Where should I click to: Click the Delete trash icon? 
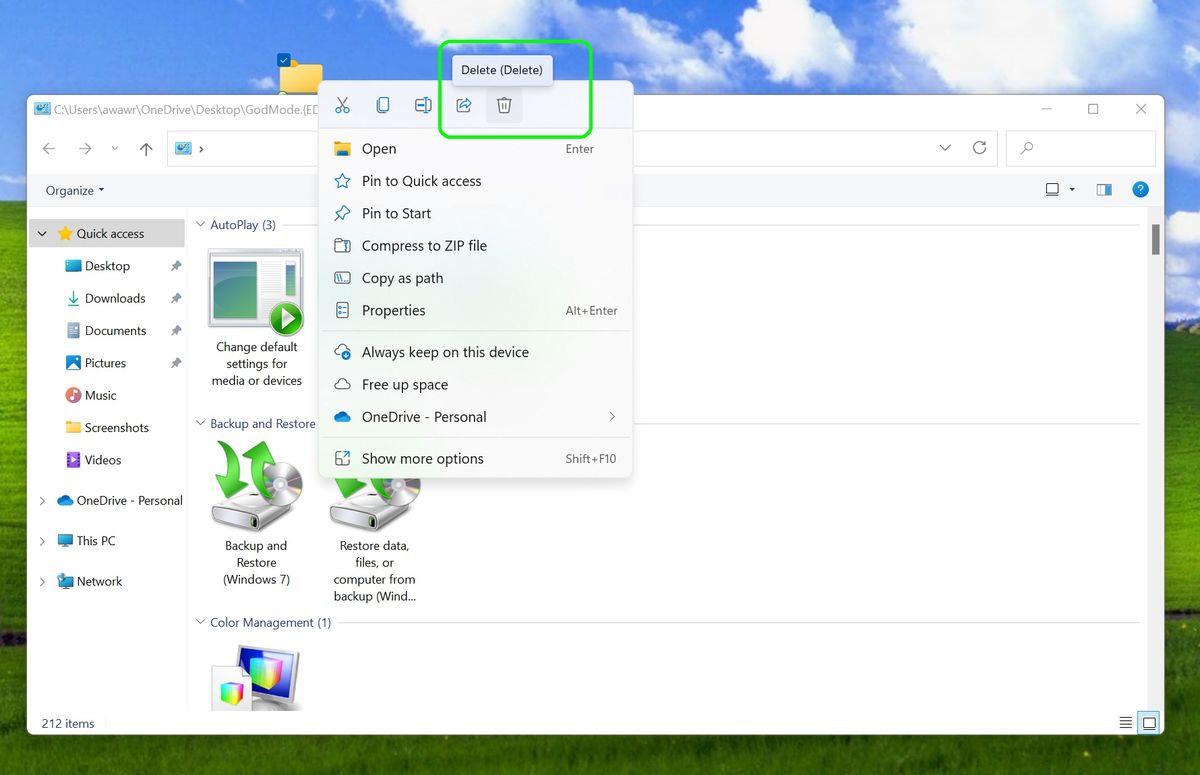point(504,105)
